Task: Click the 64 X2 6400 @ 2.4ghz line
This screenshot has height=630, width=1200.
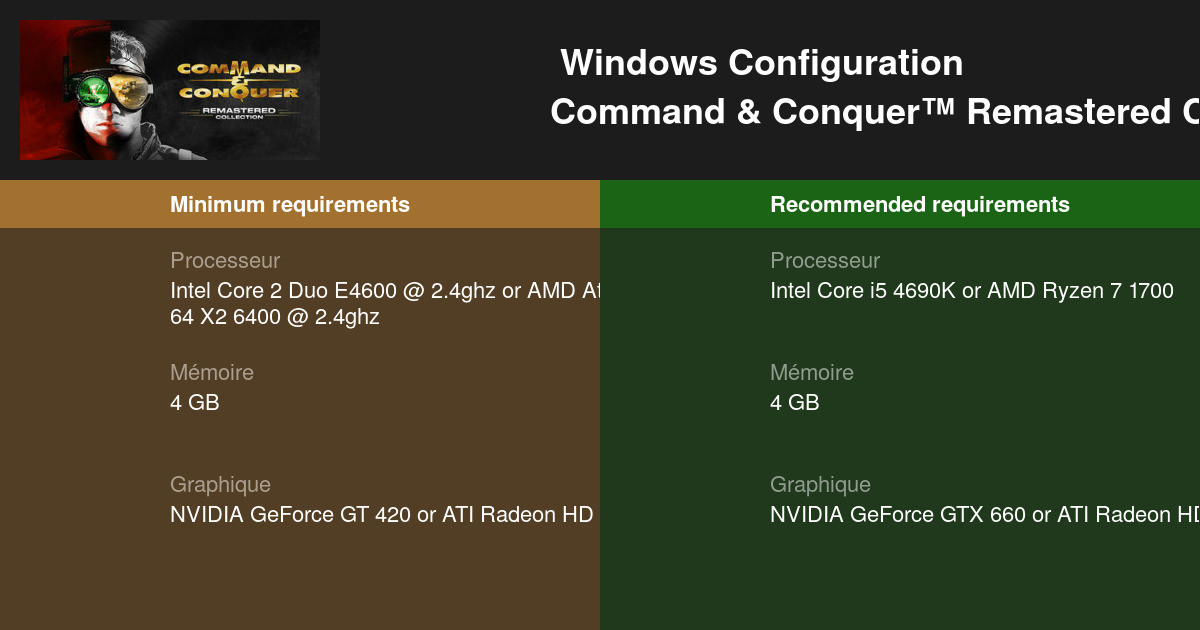Action: [x=275, y=317]
